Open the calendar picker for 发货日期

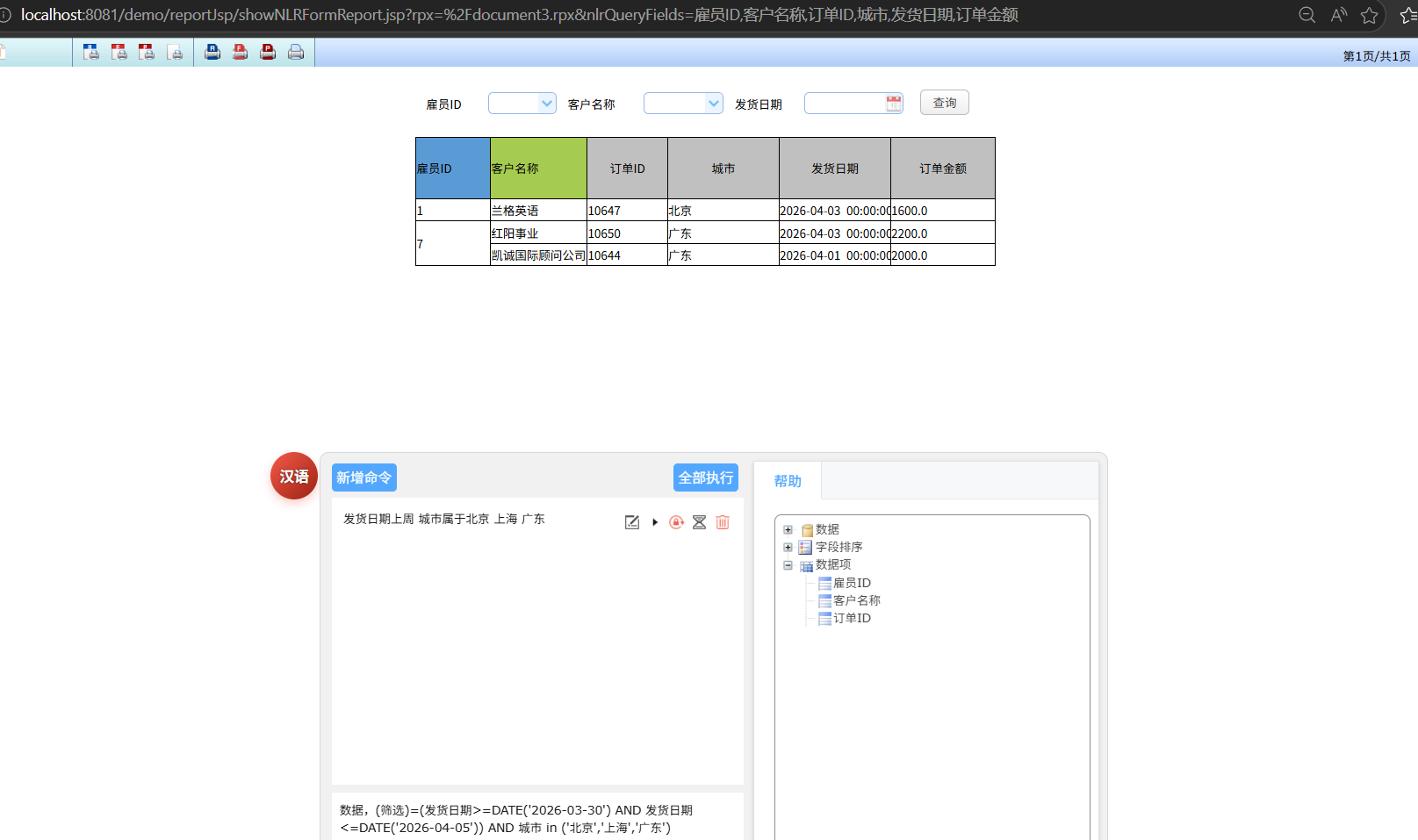(894, 104)
